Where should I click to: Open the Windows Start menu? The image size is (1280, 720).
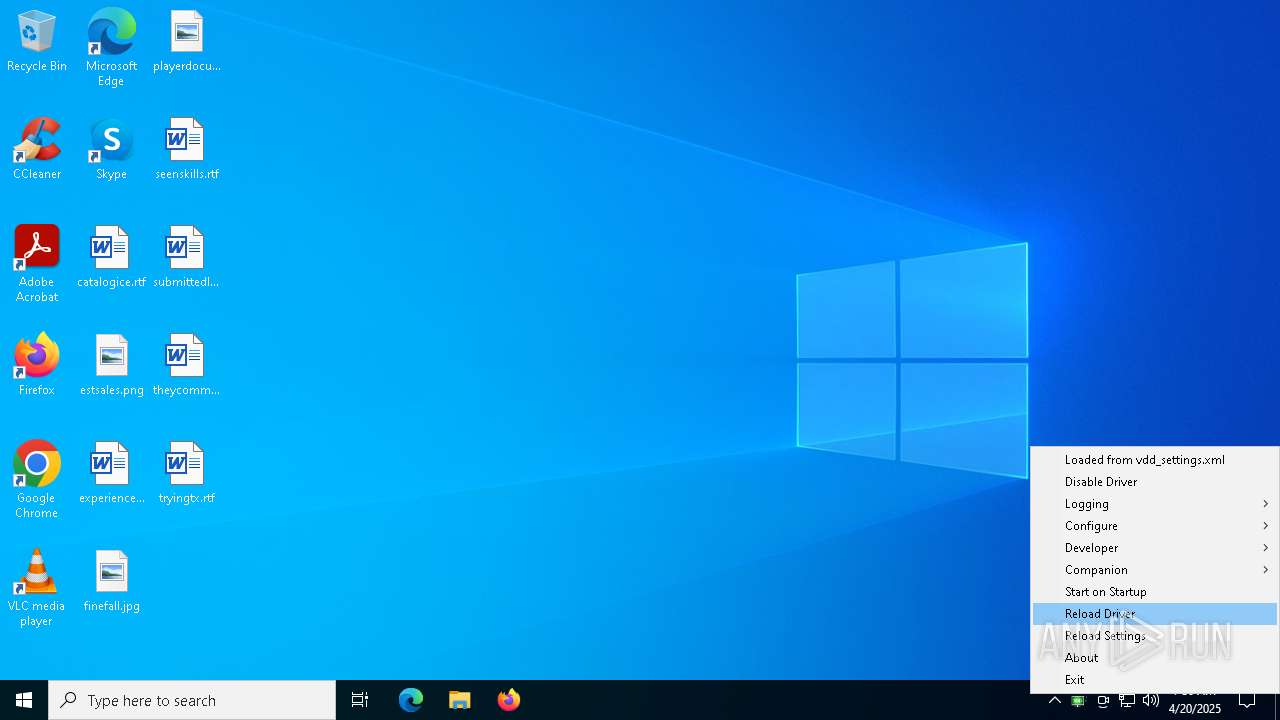click(x=24, y=700)
